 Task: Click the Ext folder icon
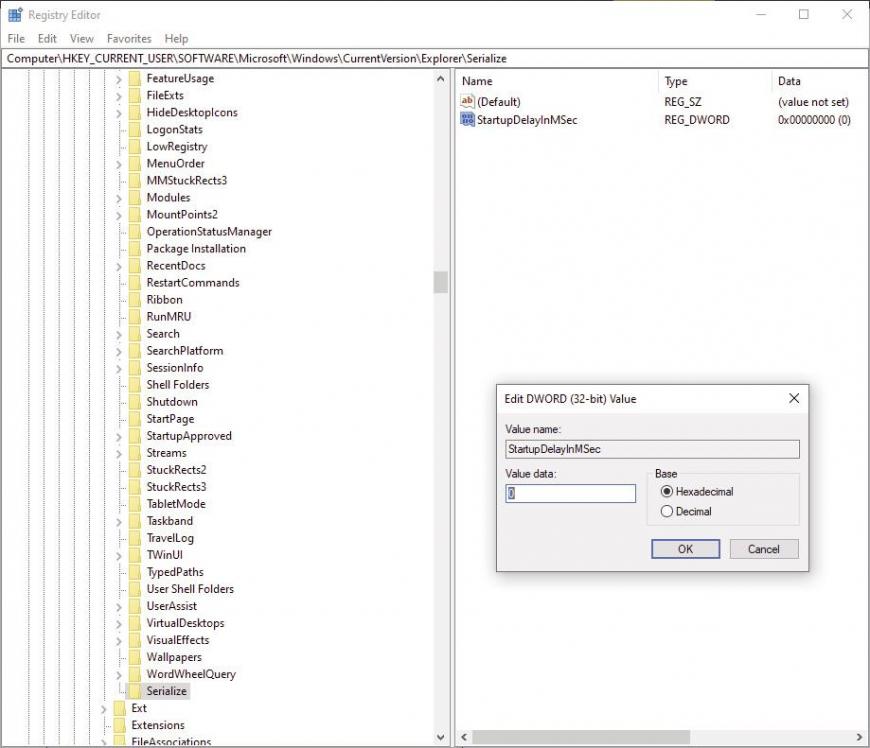coord(119,708)
